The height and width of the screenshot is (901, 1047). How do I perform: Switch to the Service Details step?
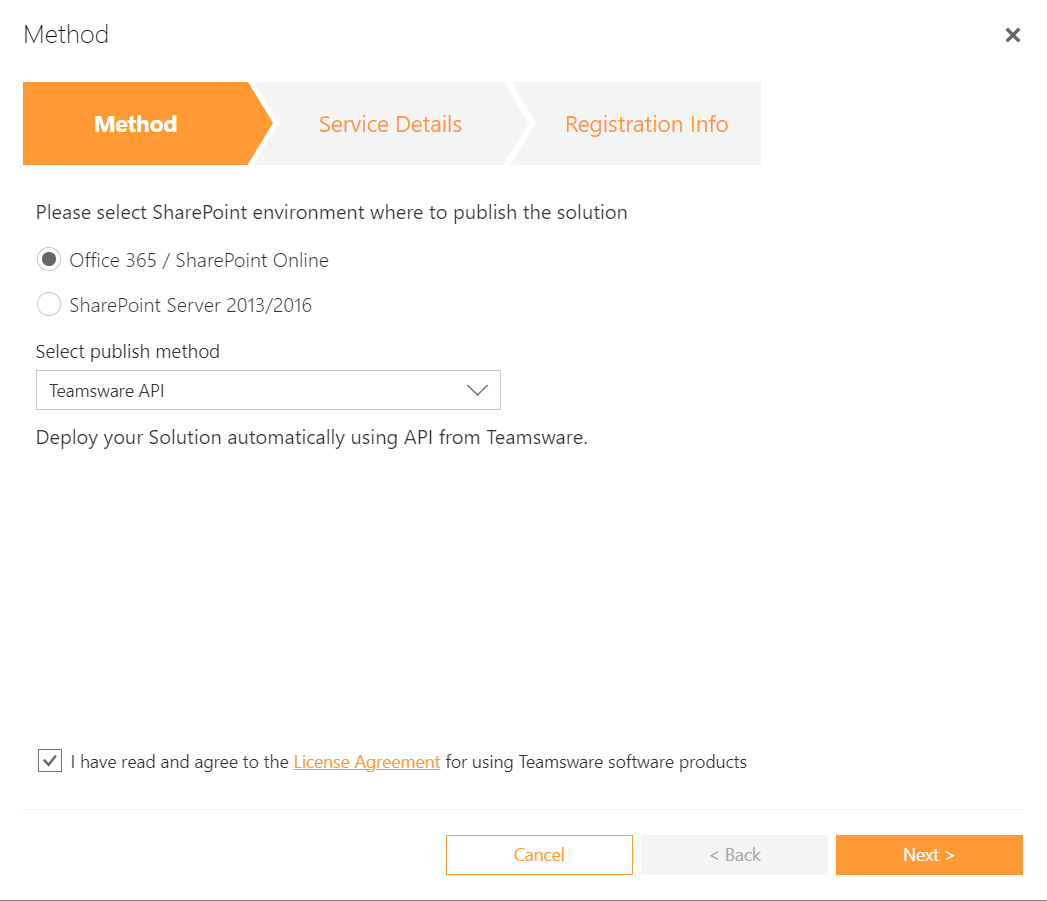click(390, 124)
